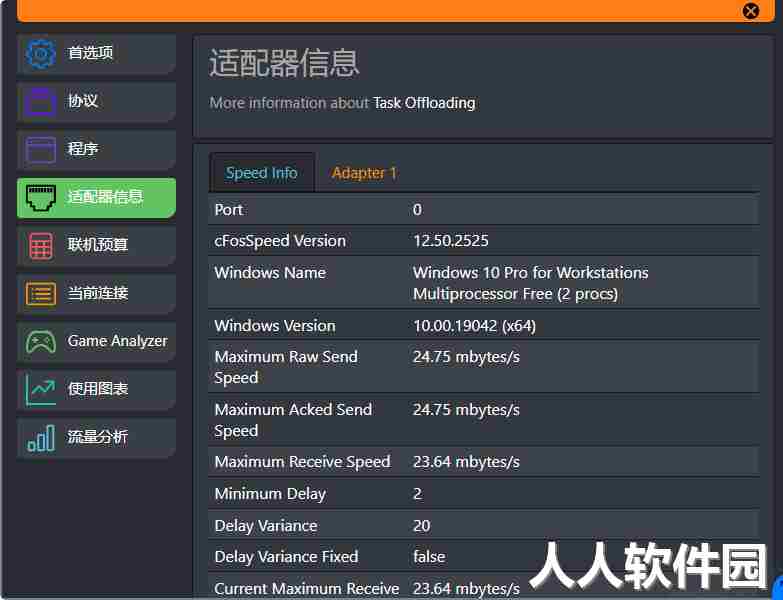Open the 使用图表 sidebar entry
This screenshot has height=600, width=783.
pyautogui.click(x=96, y=389)
